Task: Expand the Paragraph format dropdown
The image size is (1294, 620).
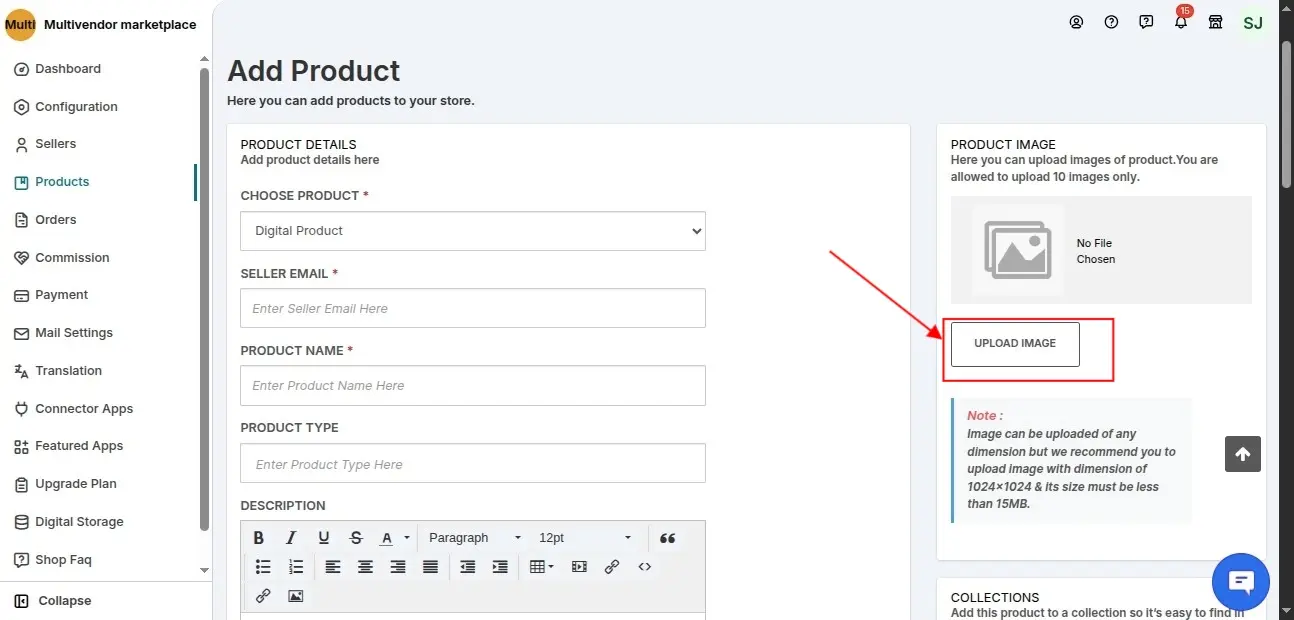Action: point(474,538)
